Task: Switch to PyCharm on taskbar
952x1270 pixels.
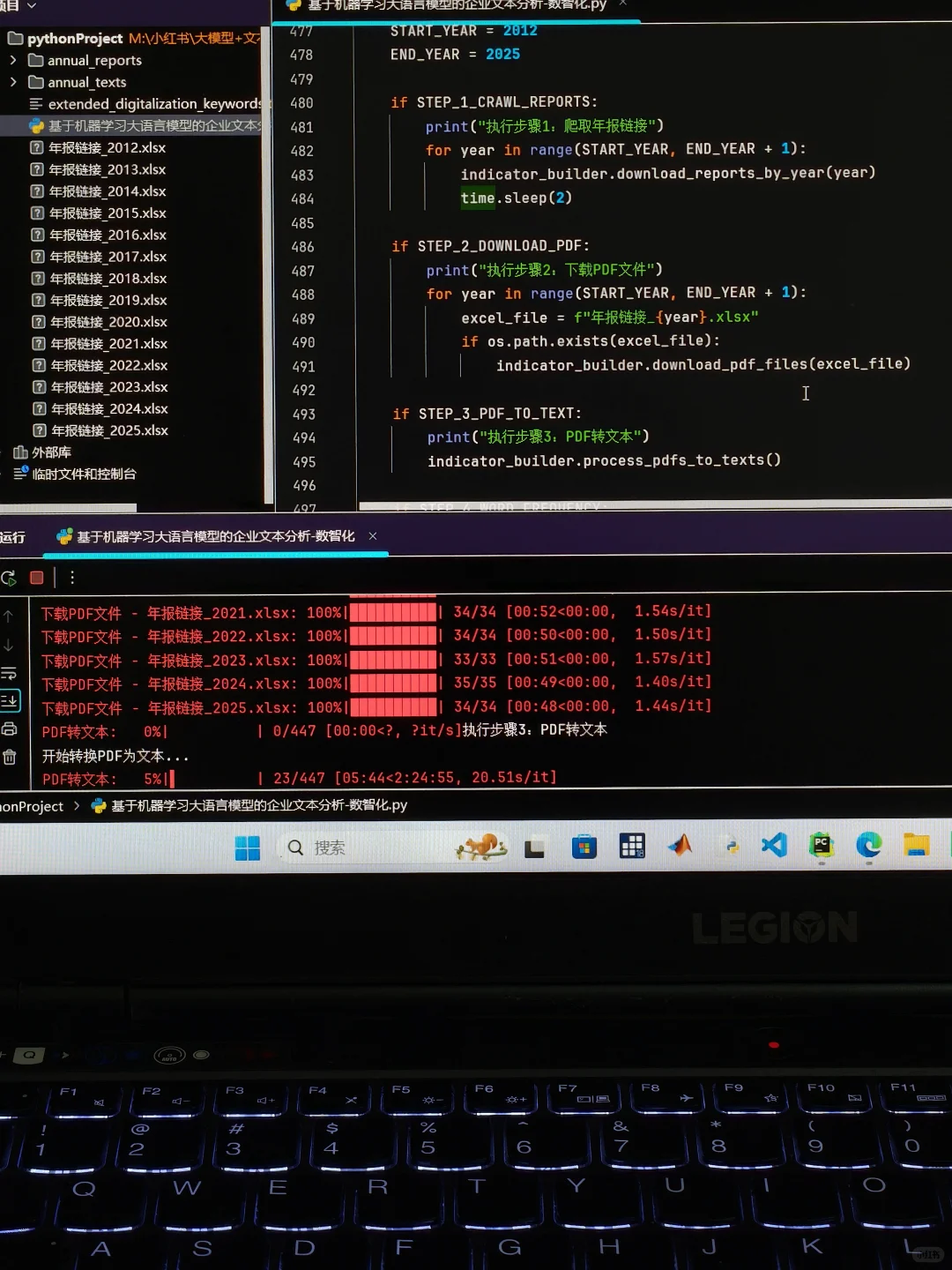Action: 822,845
